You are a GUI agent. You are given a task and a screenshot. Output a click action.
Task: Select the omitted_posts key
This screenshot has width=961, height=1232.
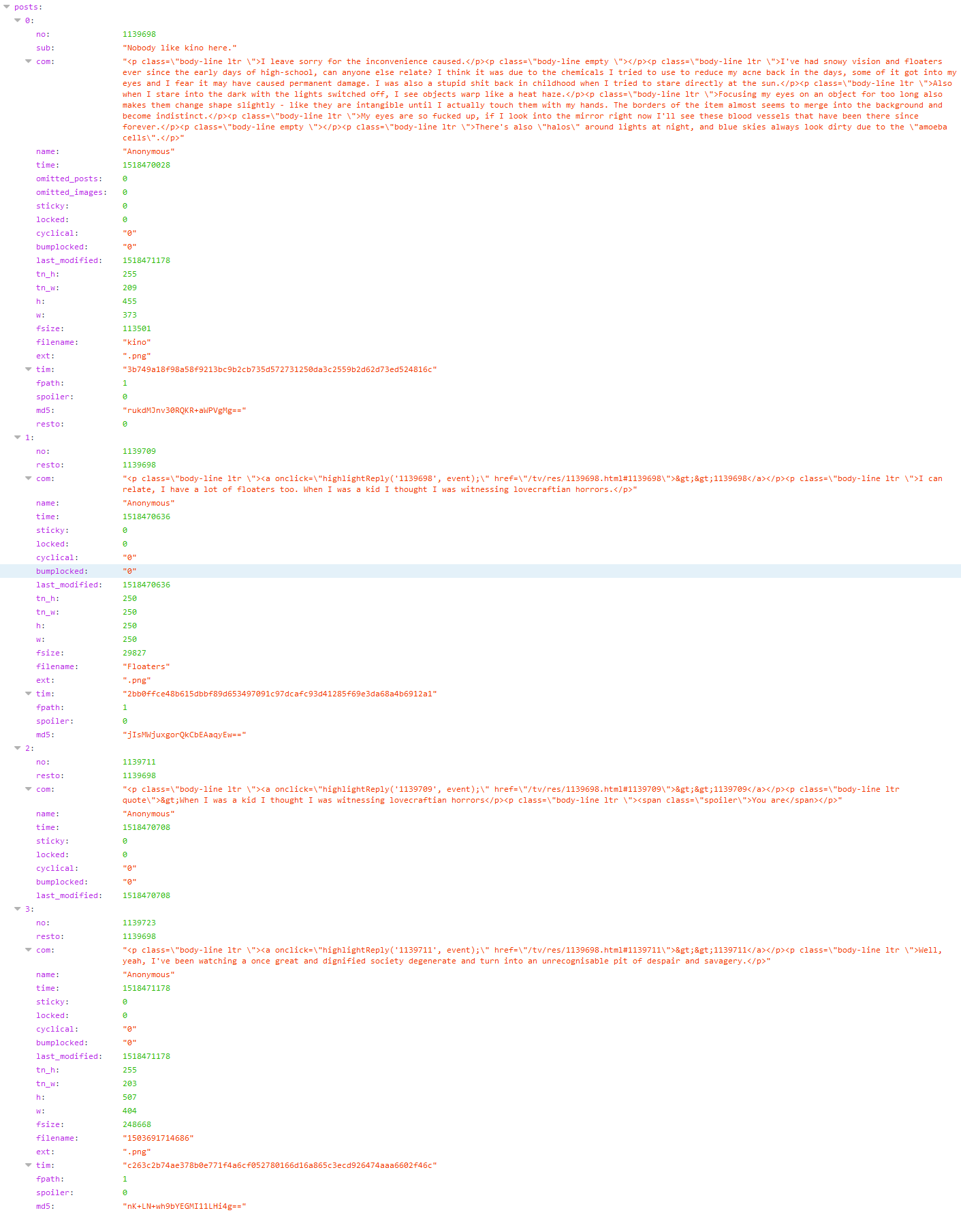69,179
